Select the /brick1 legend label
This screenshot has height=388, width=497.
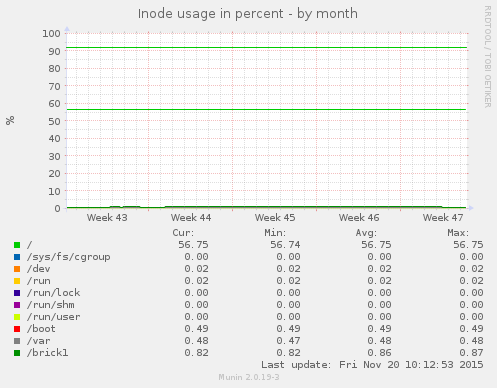click(x=47, y=353)
